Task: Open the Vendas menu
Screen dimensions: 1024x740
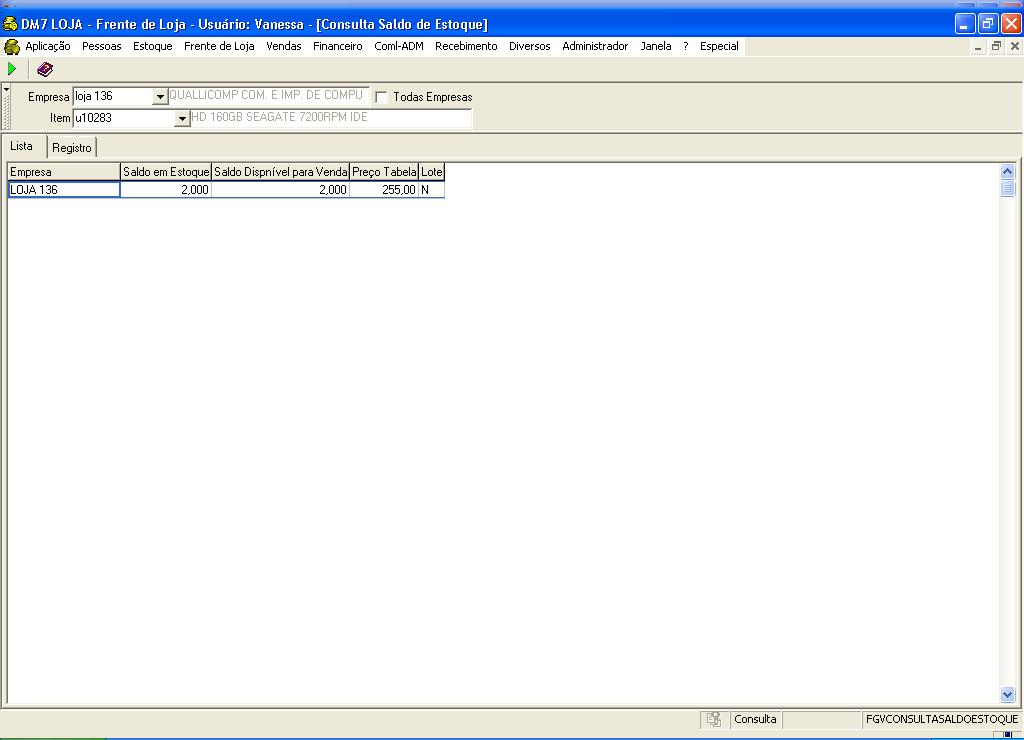Action: (284, 46)
